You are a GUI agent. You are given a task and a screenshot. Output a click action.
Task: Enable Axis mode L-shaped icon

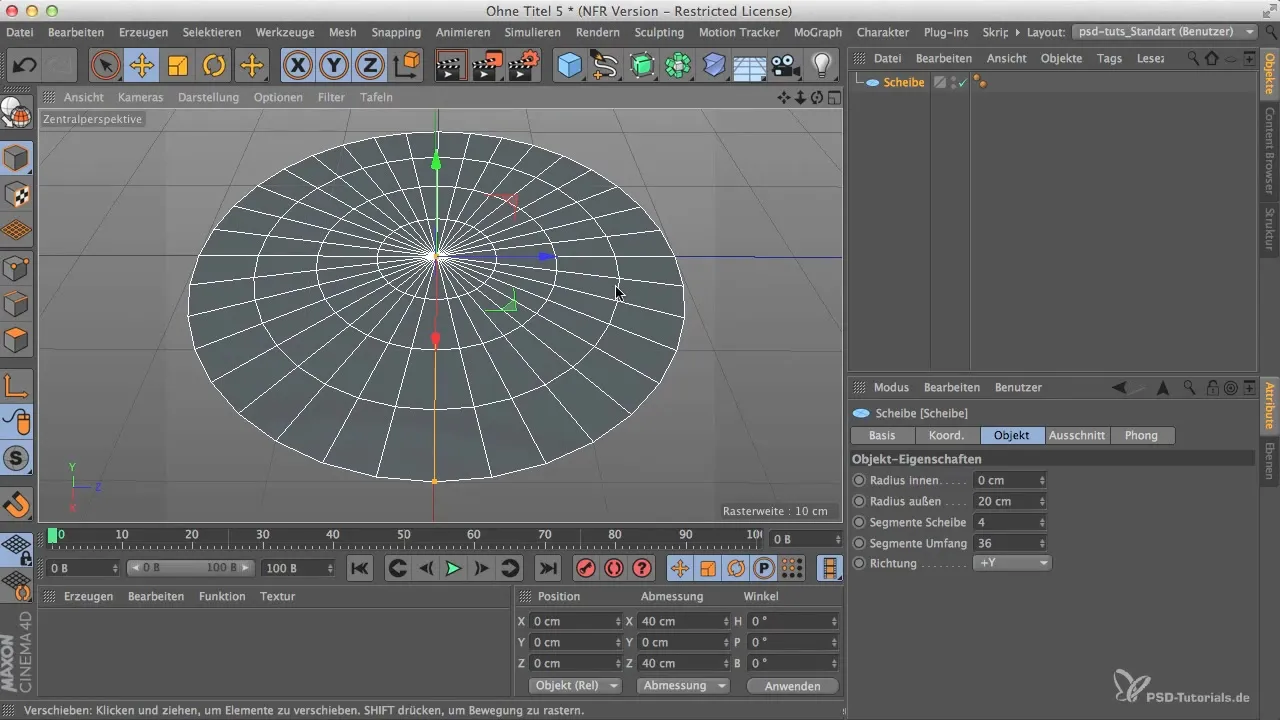[17, 386]
